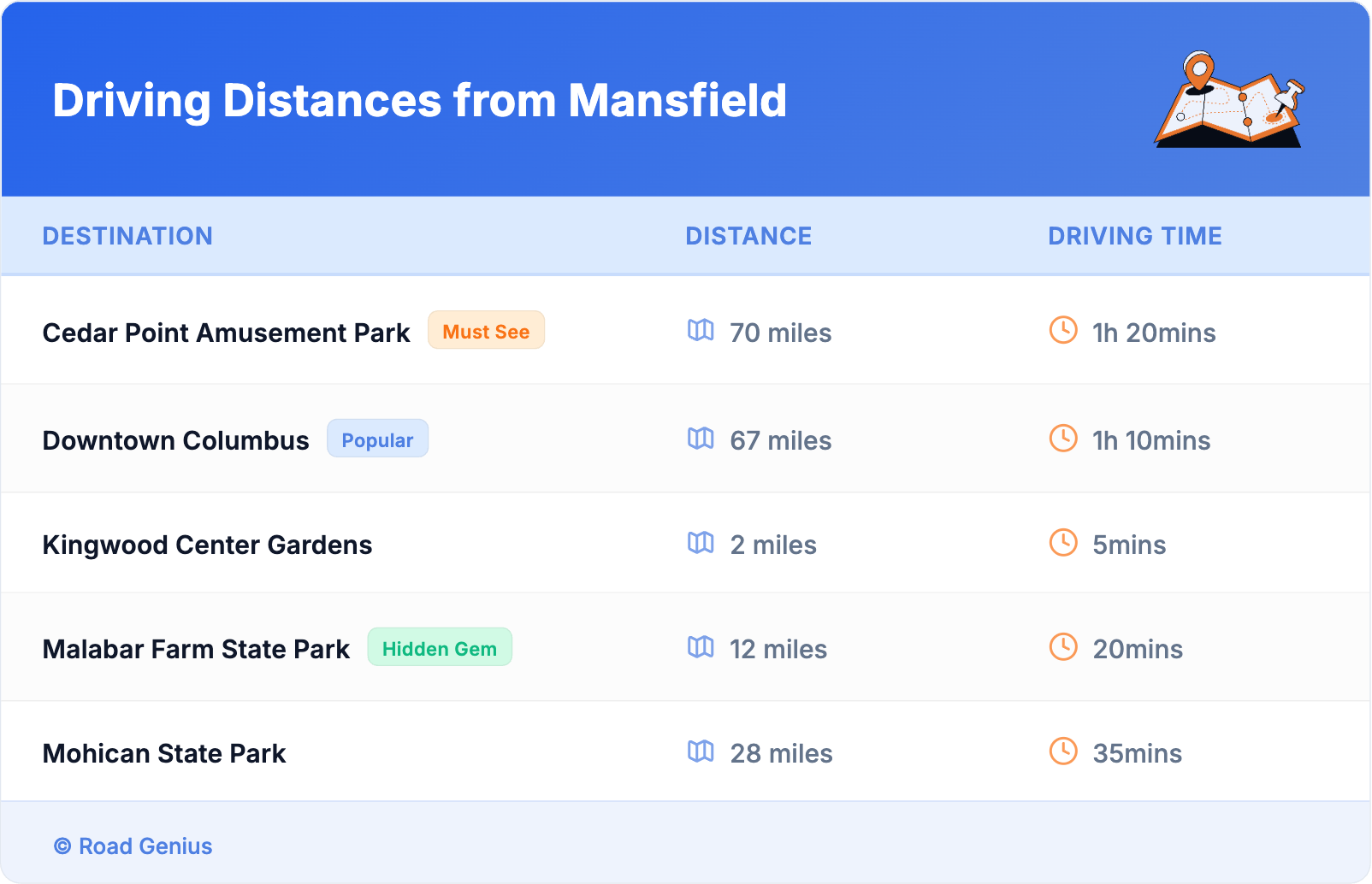Click the clock icon beside 35mins
This screenshot has height=884, width=1372.
pos(1063,751)
